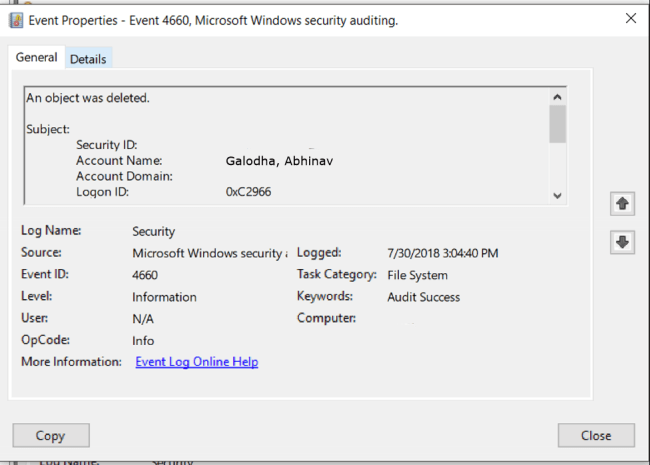Select the General tab
The image size is (650, 465).
coord(36,57)
